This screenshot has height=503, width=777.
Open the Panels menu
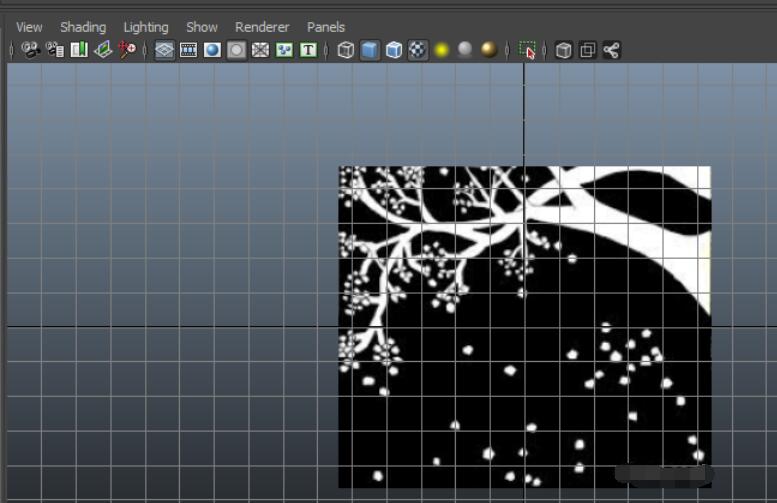326,27
